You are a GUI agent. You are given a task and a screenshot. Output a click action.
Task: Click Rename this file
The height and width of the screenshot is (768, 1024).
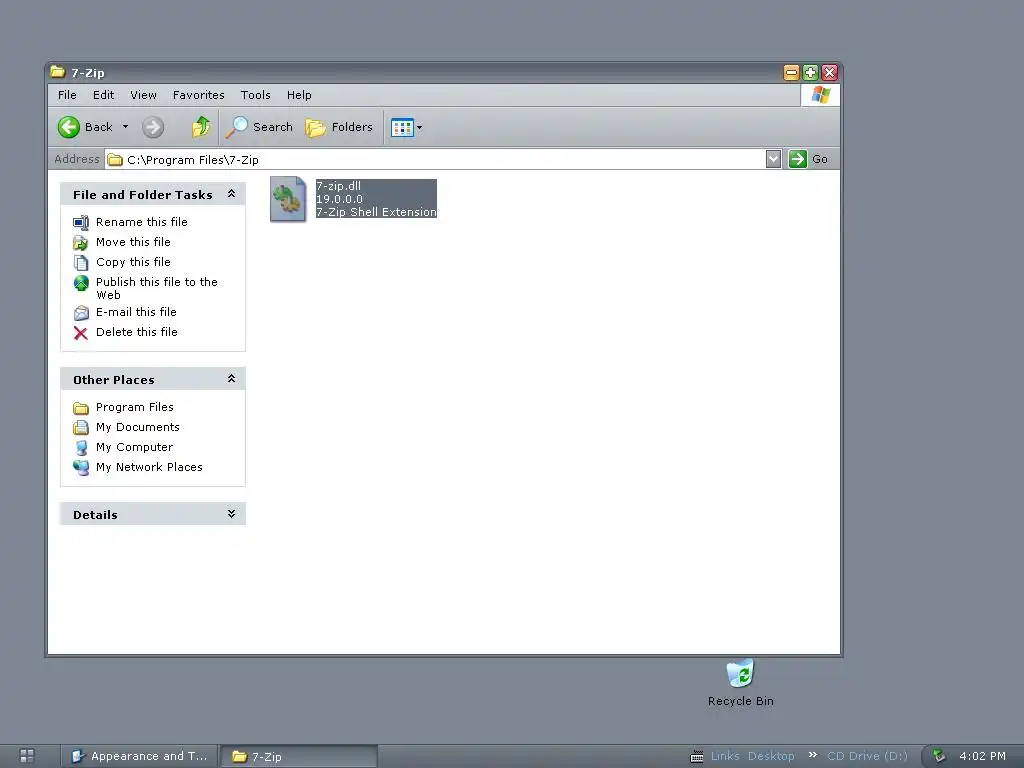point(142,222)
